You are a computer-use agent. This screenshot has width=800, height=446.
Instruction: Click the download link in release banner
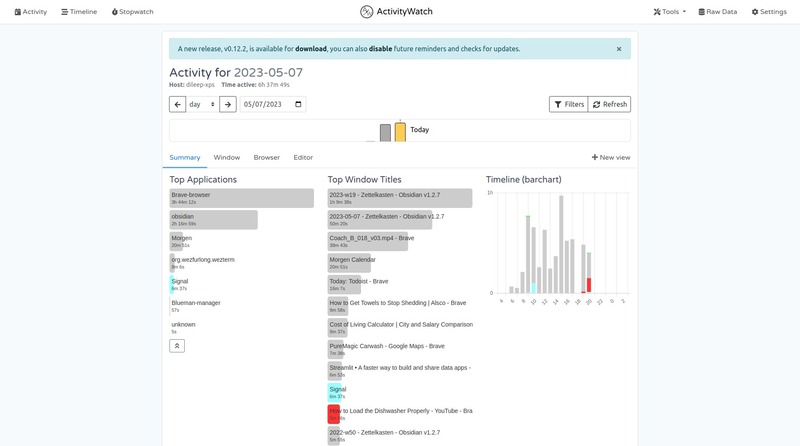point(311,49)
